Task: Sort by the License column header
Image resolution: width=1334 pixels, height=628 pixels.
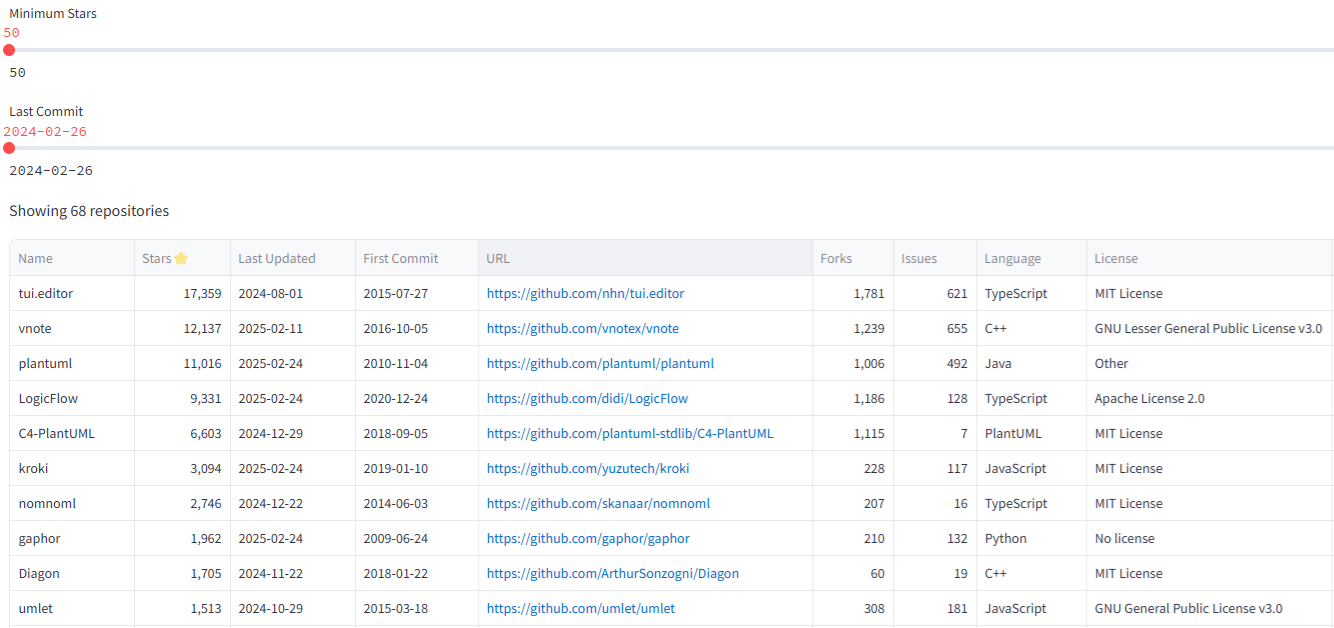Action: coord(1210,258)
